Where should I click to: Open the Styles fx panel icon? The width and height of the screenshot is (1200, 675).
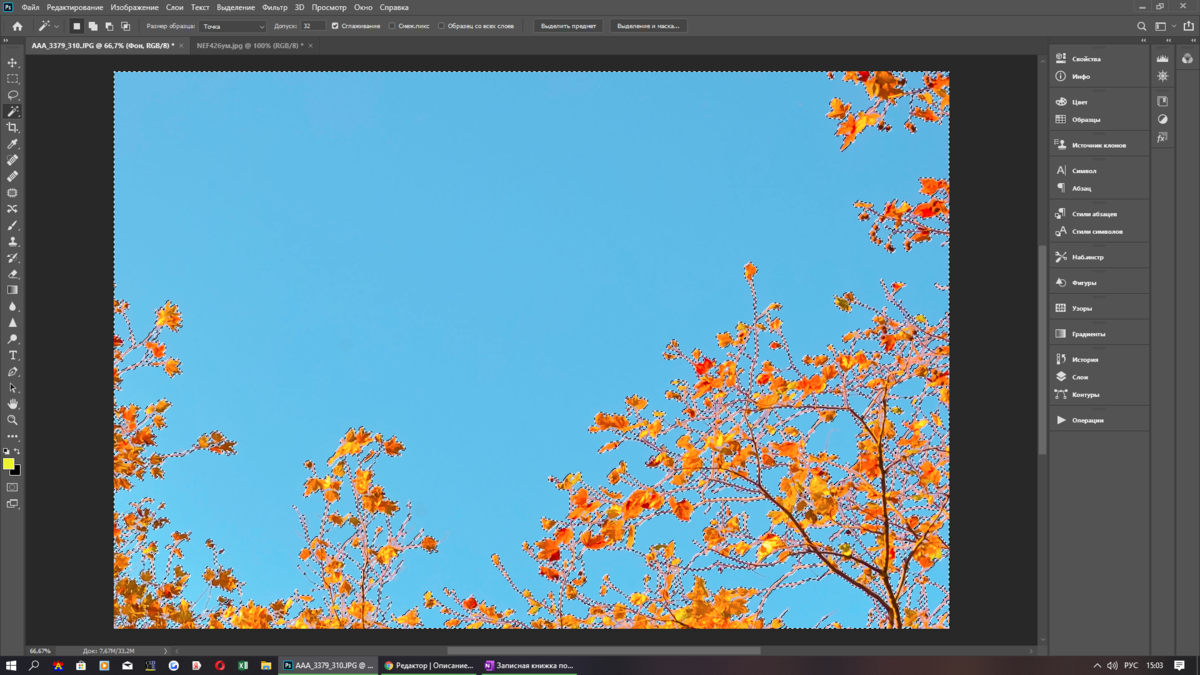click(1162, 137)
